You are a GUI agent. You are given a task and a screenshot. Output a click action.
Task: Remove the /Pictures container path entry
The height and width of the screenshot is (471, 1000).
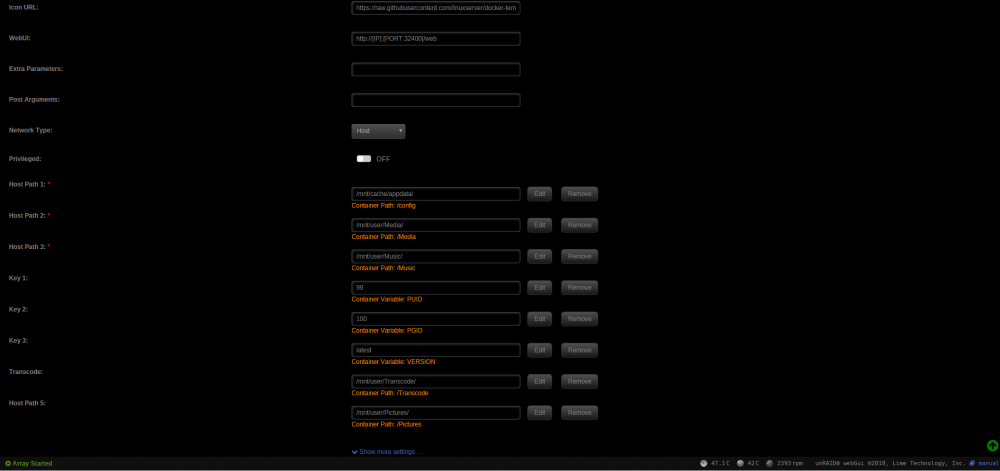[x=579, y=412]
